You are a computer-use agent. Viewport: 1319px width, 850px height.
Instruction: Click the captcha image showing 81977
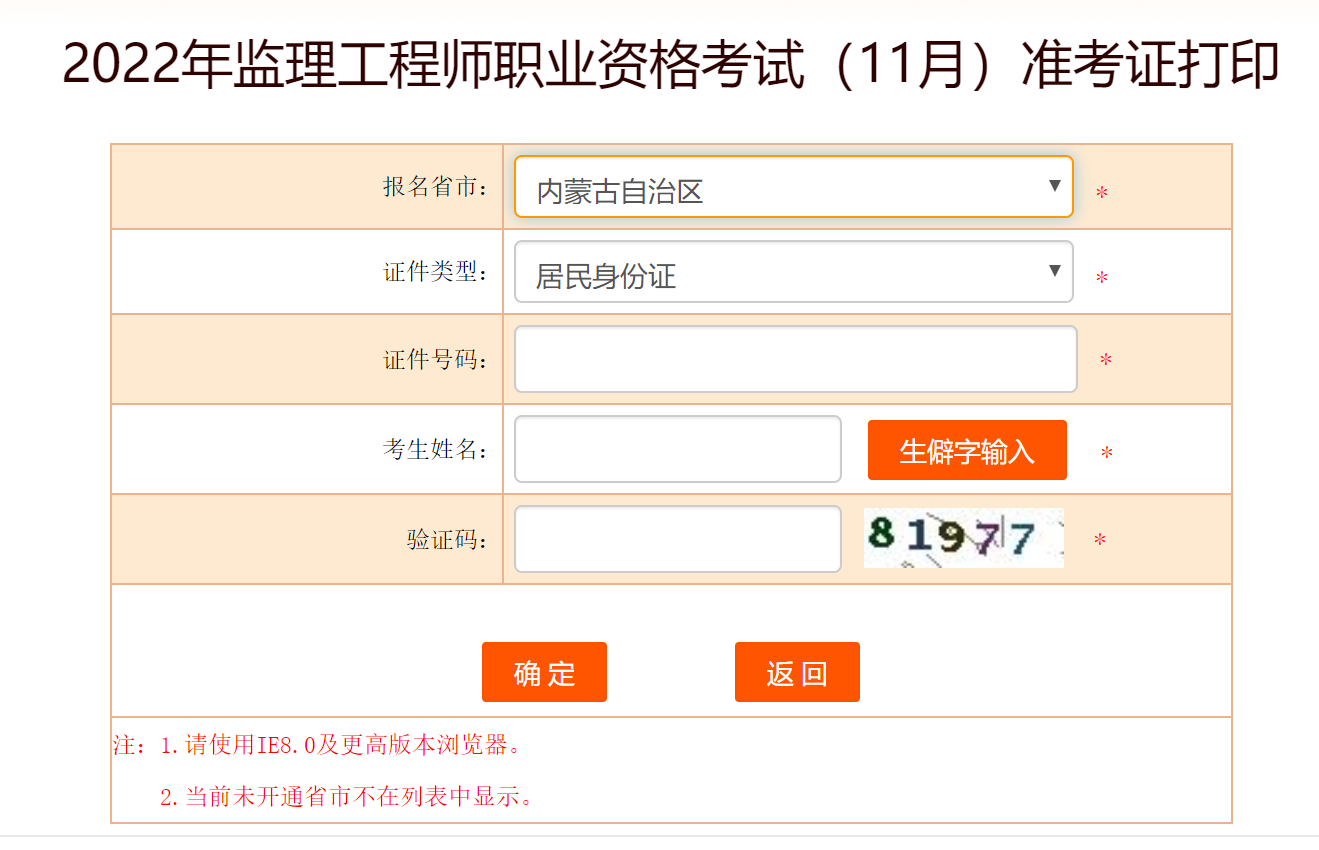pyautogui.click(x=962, y=539)
